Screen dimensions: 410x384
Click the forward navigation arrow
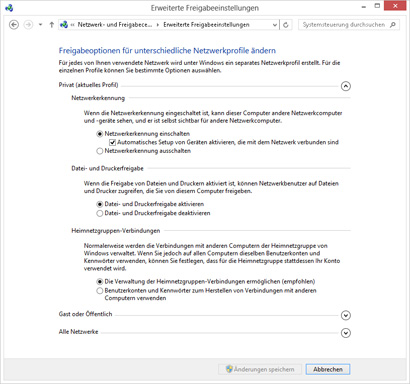coord(28,25)
